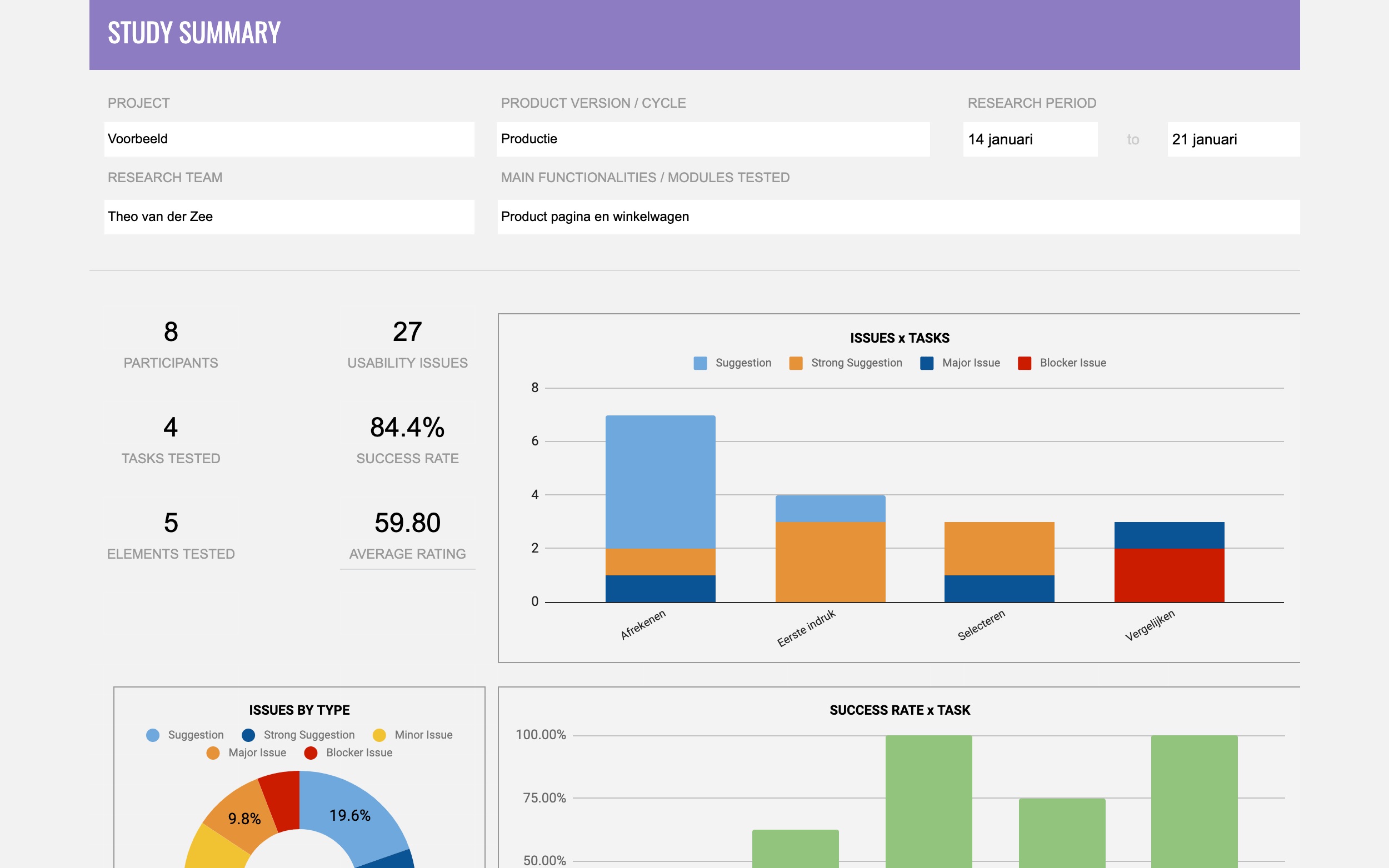The width and height of the screenshot is (1389, 868).
Task: Click the 4 tasks tested value
Action: [171, 428]
